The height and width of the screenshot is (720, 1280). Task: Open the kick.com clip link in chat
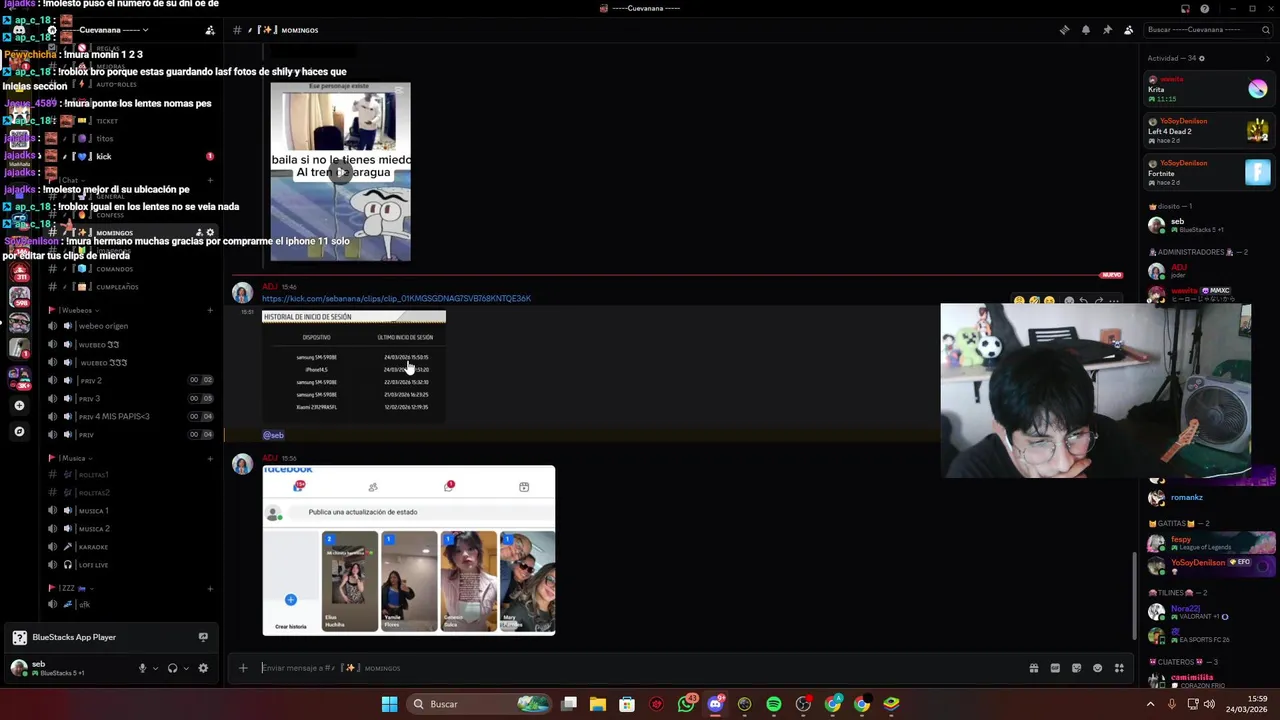coord(396,298)
